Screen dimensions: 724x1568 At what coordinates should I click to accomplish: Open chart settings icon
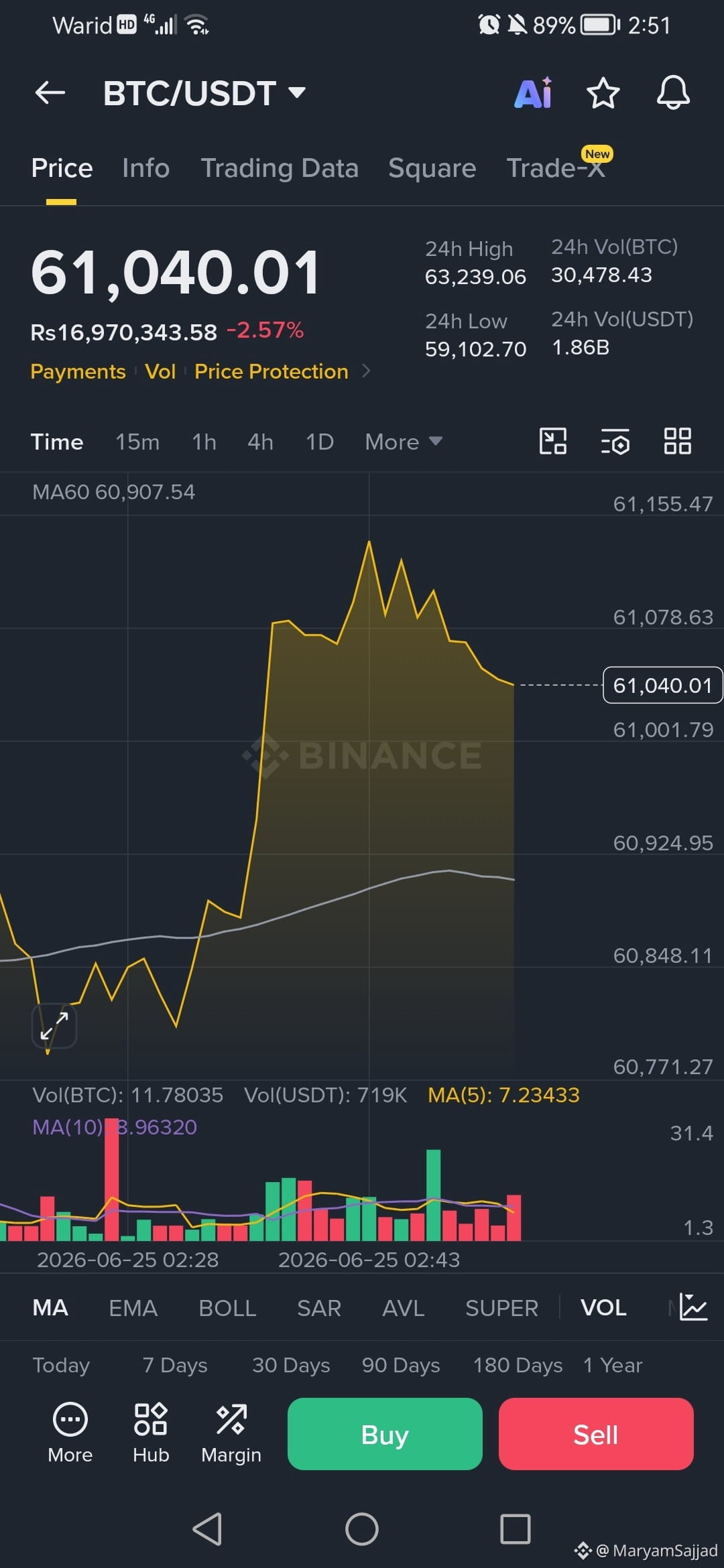pyautogui.click(x=615, y=442)
